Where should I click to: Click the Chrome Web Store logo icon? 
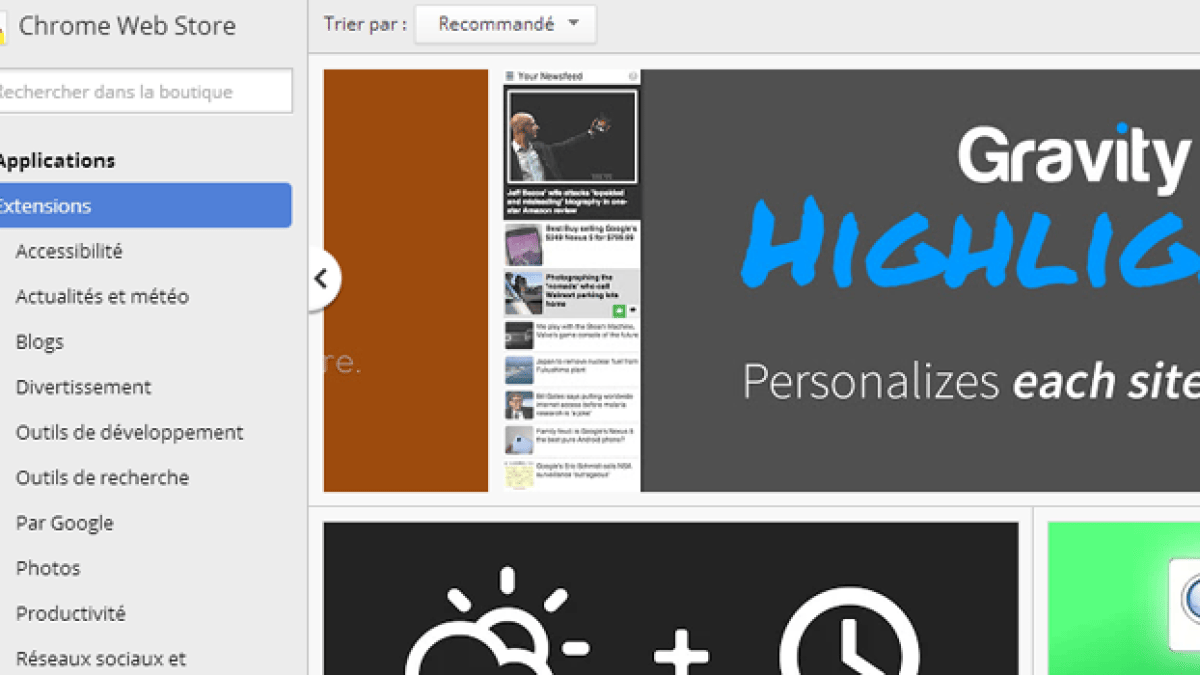tap(3, 27)
